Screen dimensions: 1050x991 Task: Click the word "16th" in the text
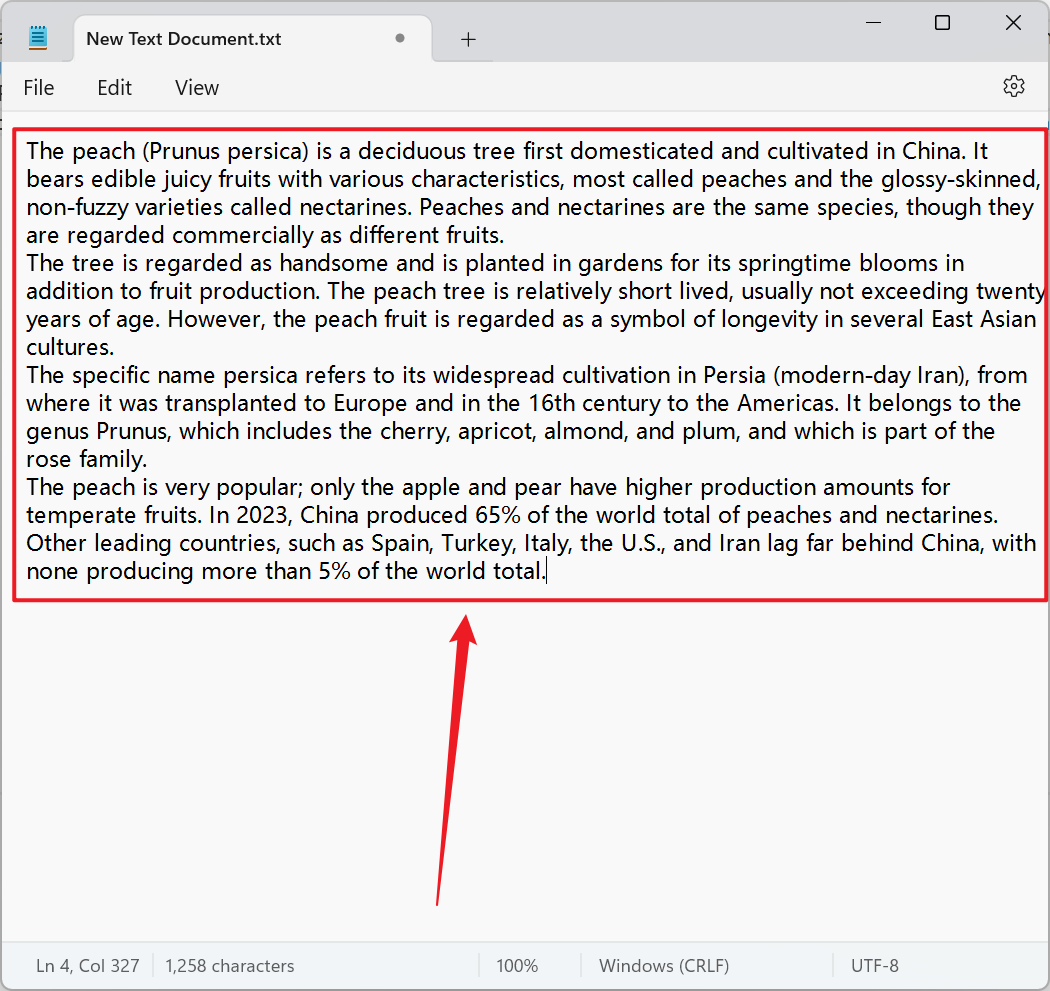point(551,404)
